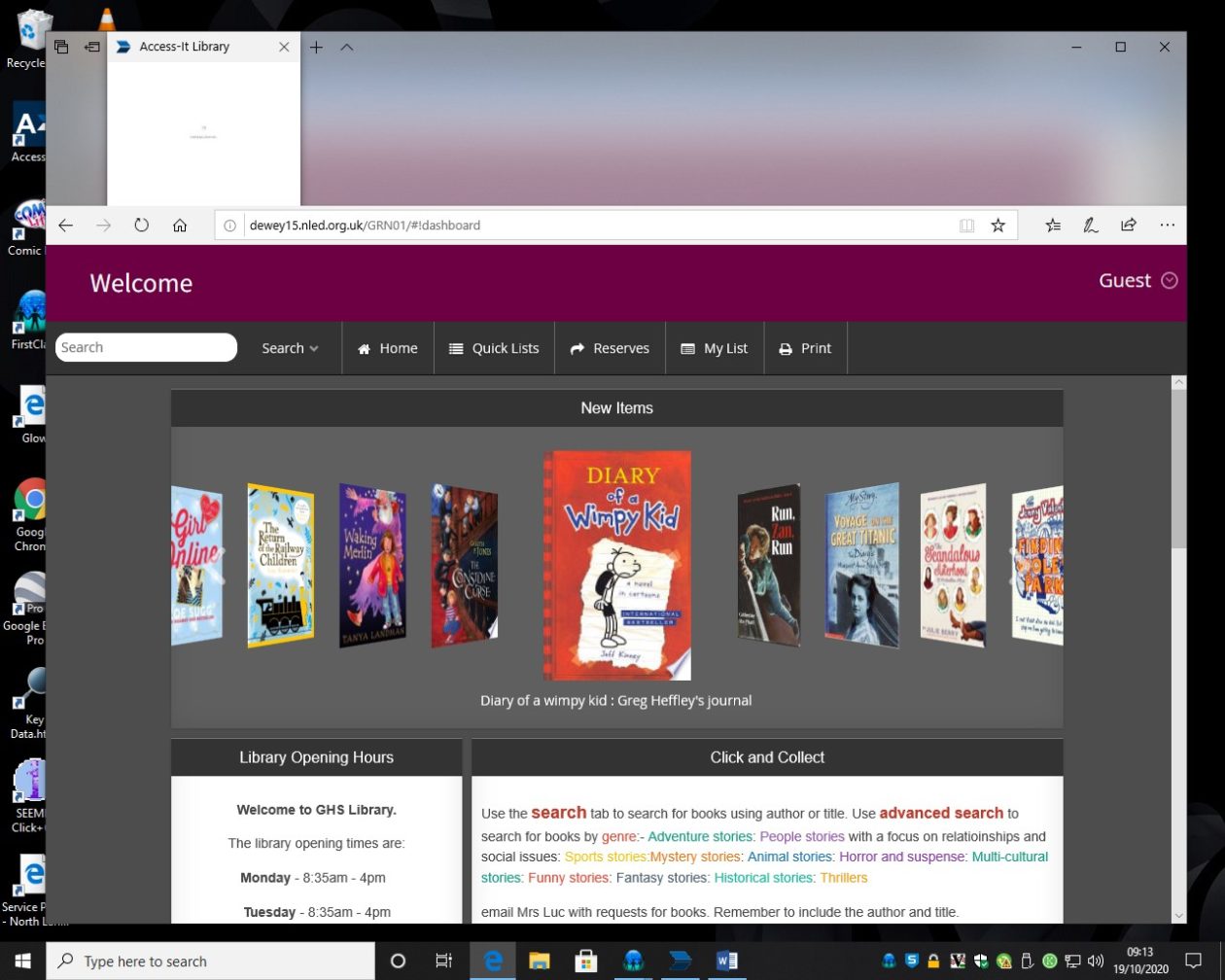Select the Diary of a Wimpy Kid cover
The width and height of the screenshot is (1225, 980).
tap(617, 565)
